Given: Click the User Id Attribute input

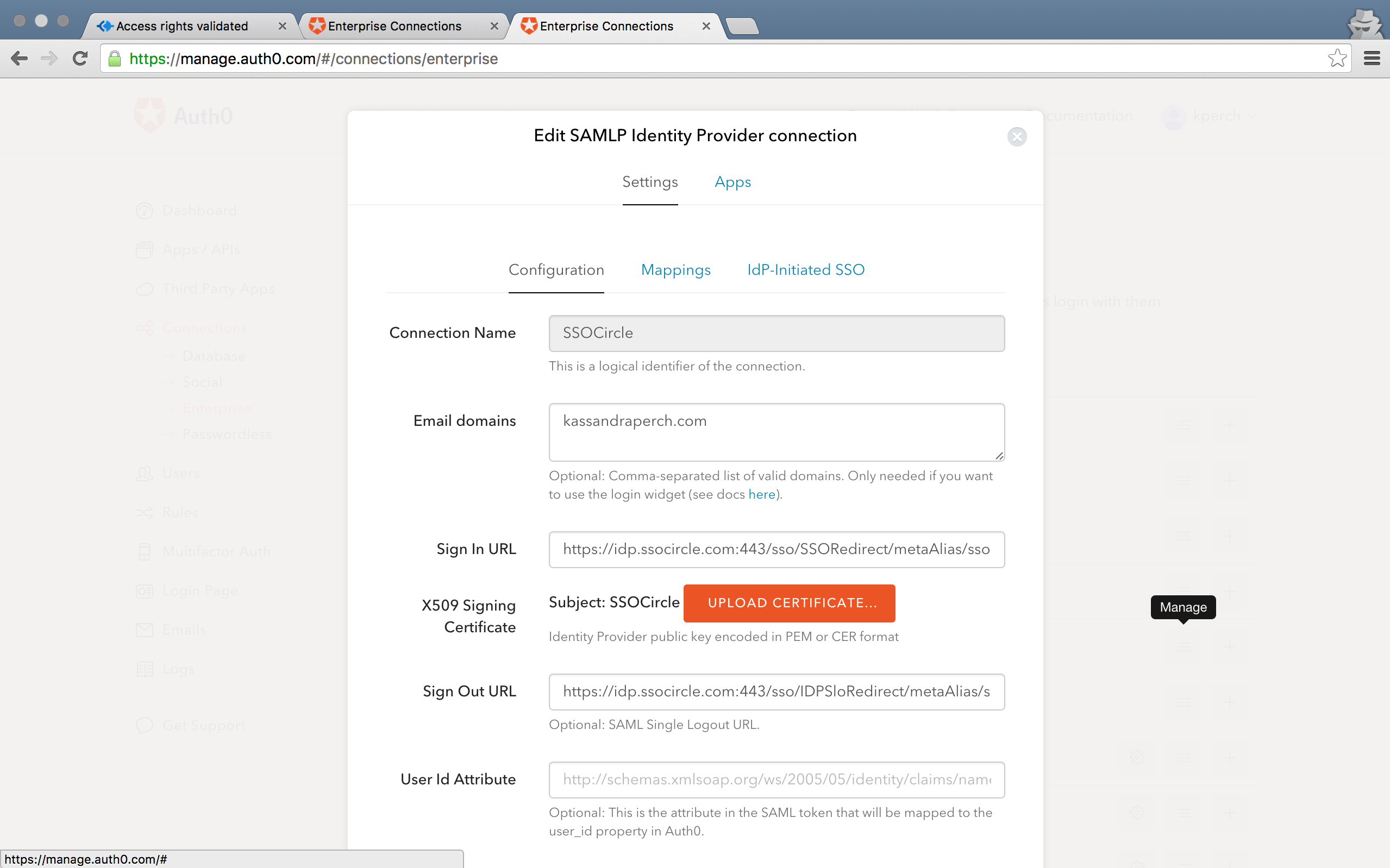Looking at the screenshot, I should (x=775, y=779).
